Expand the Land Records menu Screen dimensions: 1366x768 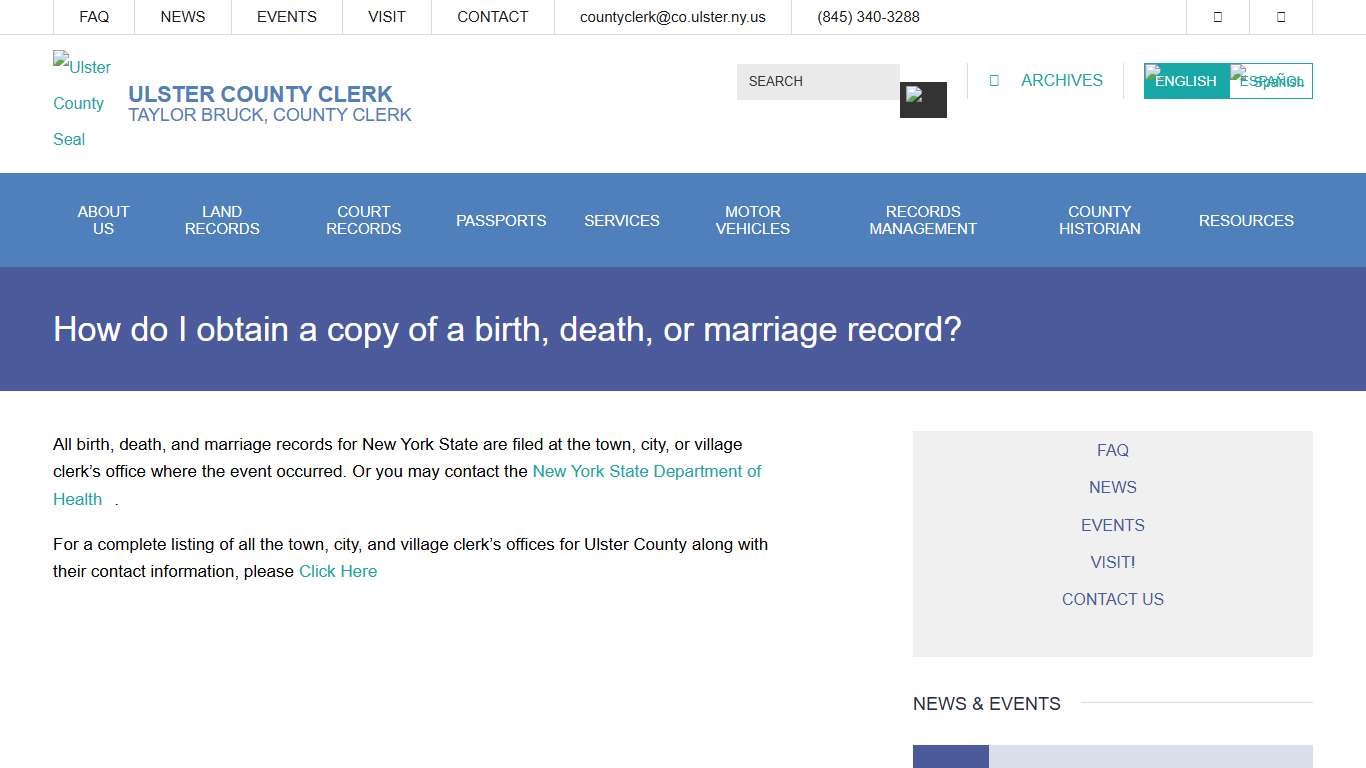[222, 220]
